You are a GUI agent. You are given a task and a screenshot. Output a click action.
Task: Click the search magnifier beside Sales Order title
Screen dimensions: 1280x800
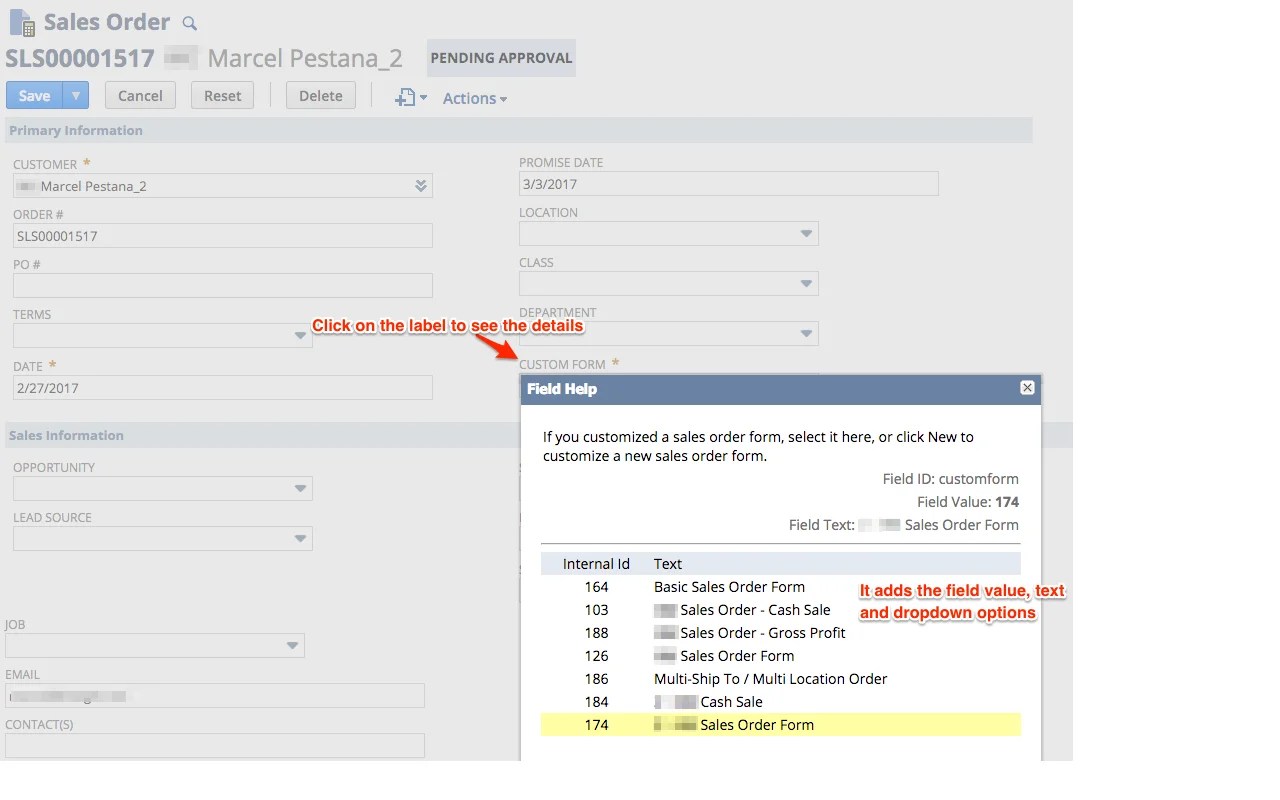click(x=189, y=21)
